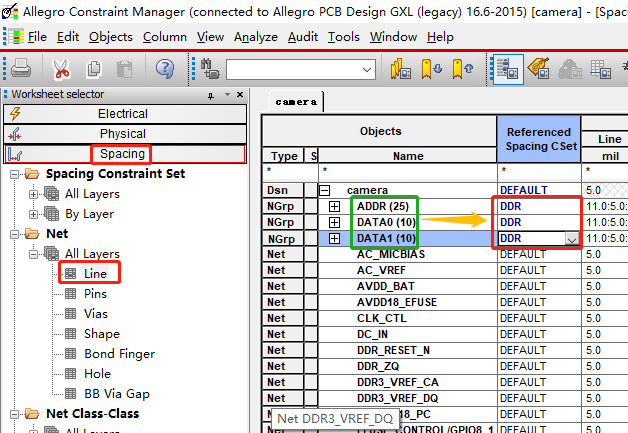Click the By Layer worksheet icon
The width and height of the screenshot is (628, 433).
52,214
